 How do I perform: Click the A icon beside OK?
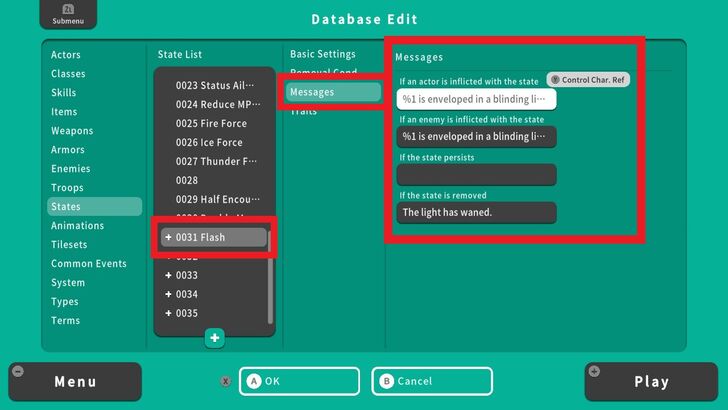(254, 381)
